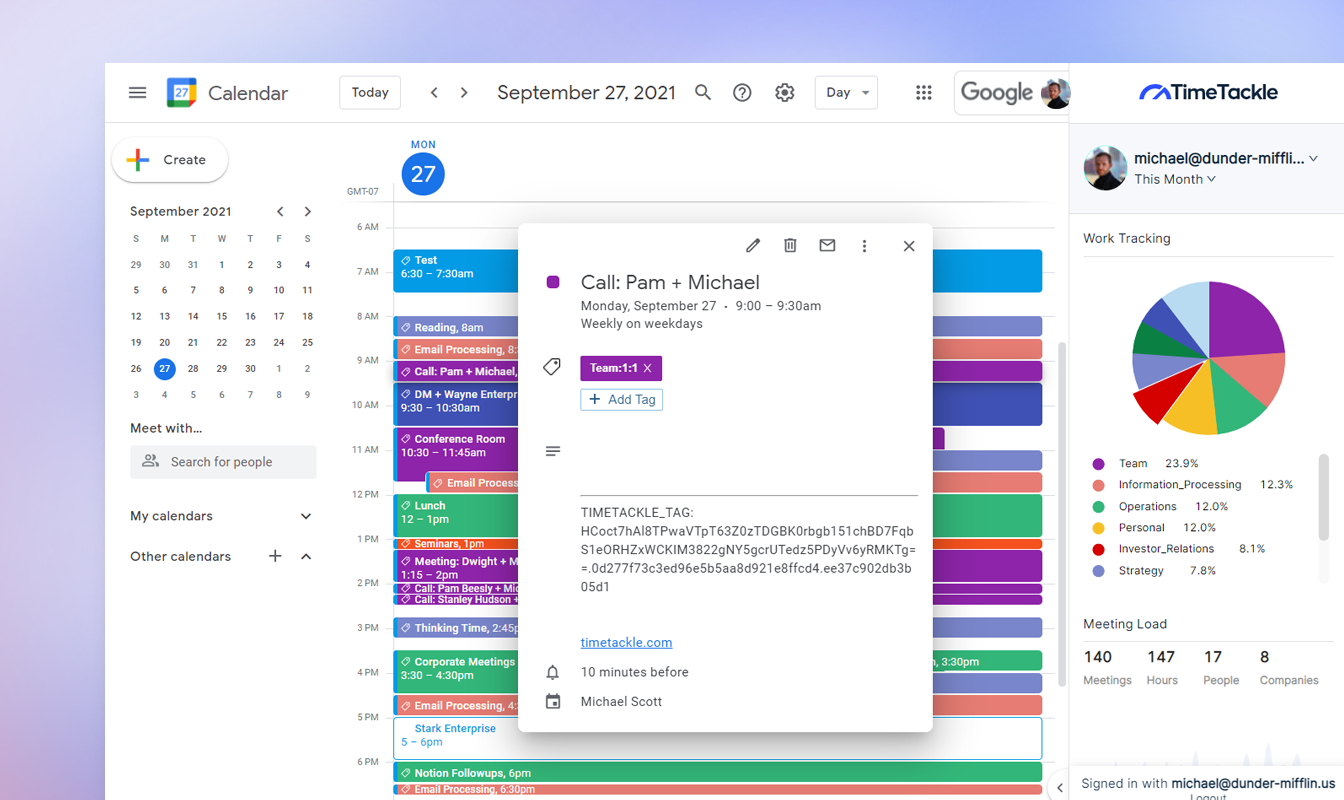Edit event pencil icon in popup

click(753, 246)
